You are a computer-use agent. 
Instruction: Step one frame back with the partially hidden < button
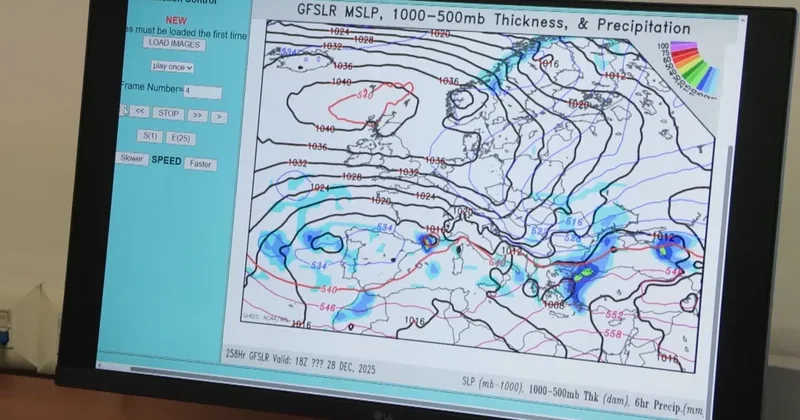coord(124,111)
